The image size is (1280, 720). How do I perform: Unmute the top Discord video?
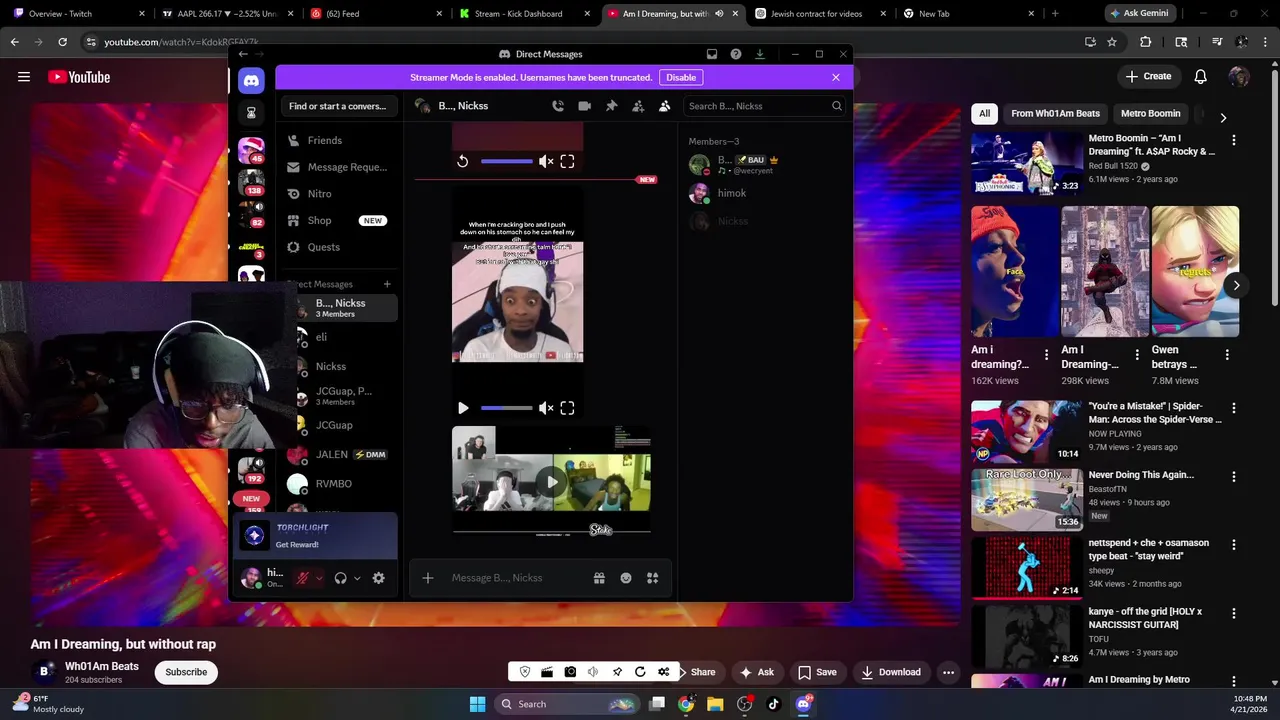pos(546,161)
